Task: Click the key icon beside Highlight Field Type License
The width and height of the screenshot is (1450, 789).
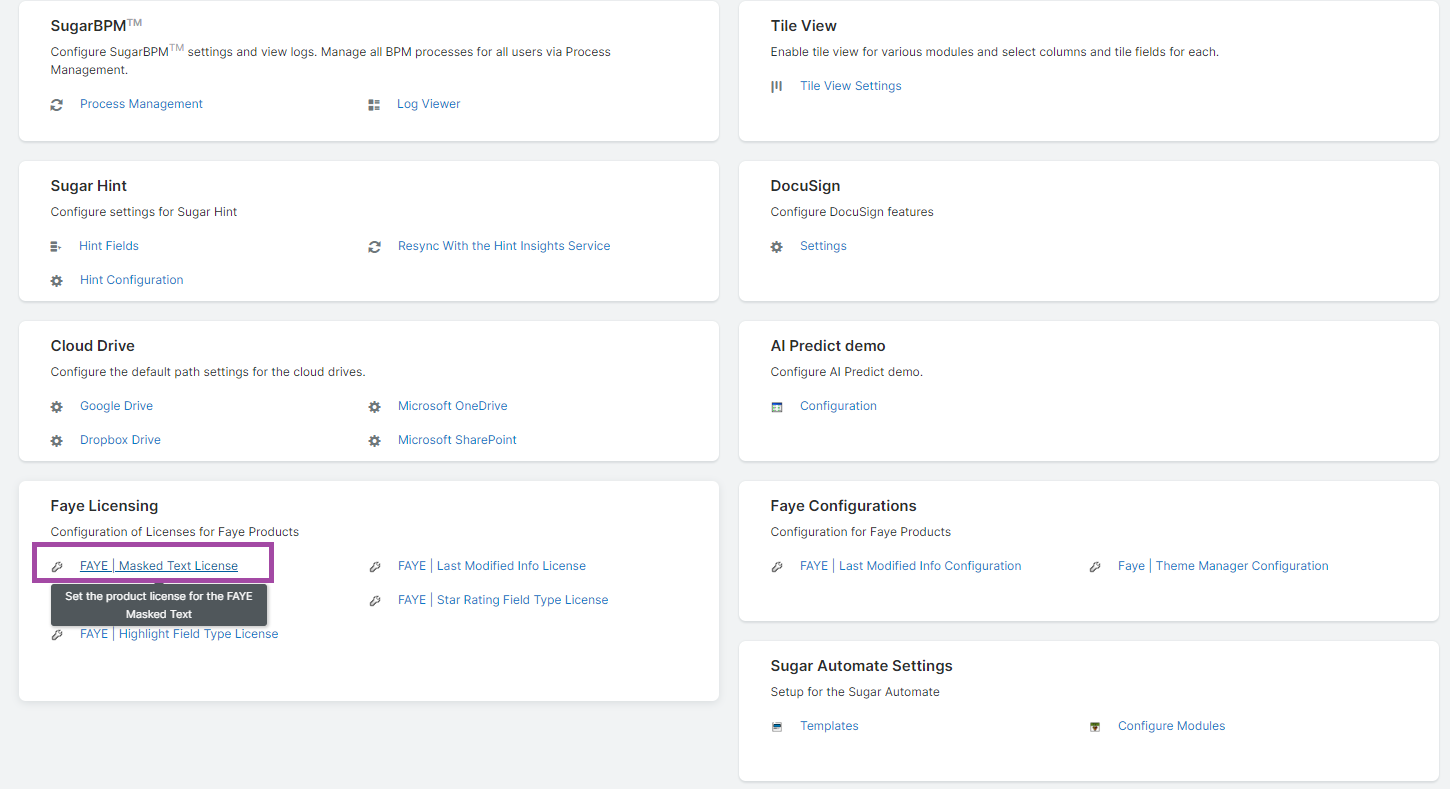Action: pyautogui.click(x=57, y=634)
